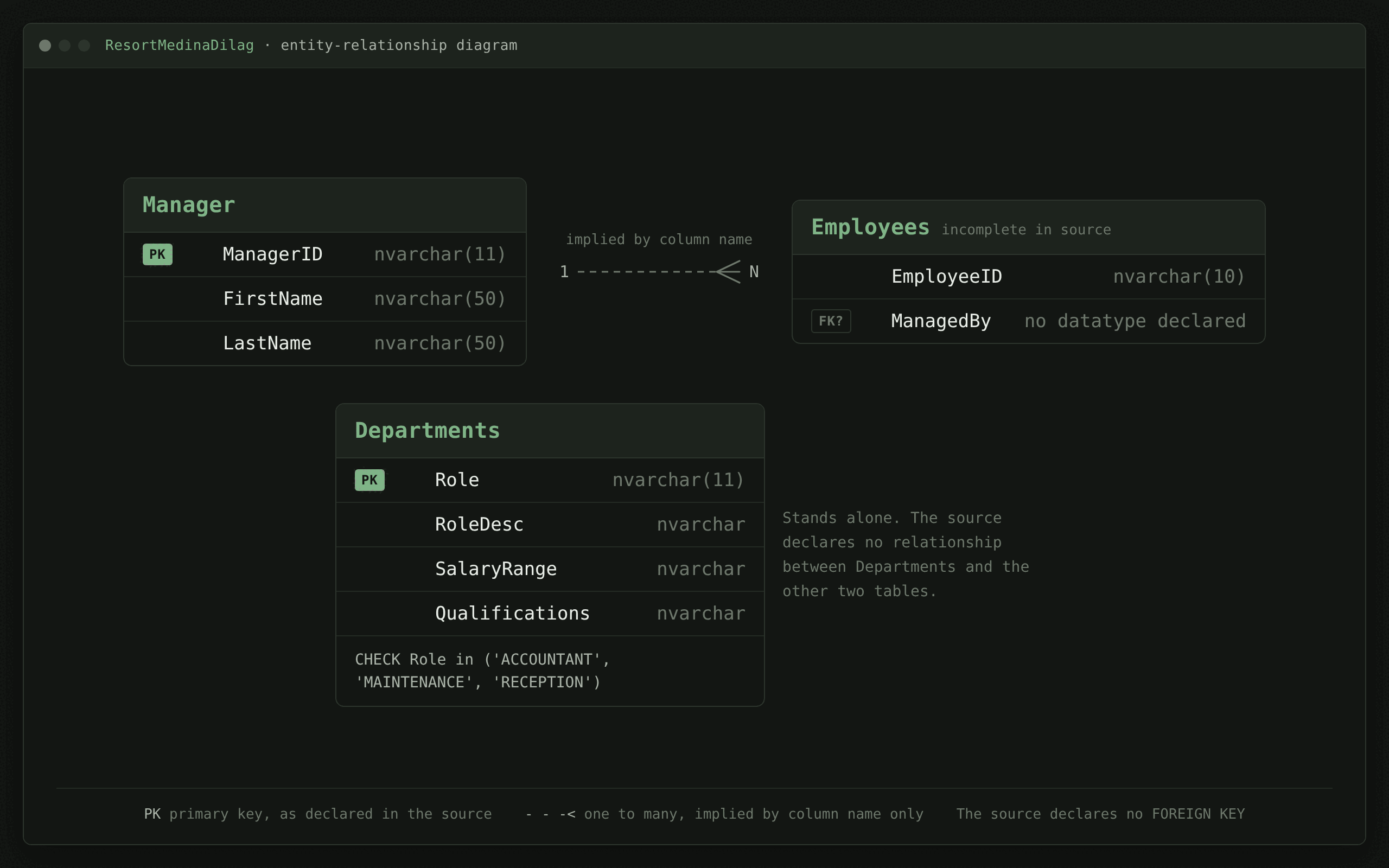Click the FK? badge beside ManagedBy
Image resolution: width=1389 pixels, height=868 pixels.
pos(831,321)
